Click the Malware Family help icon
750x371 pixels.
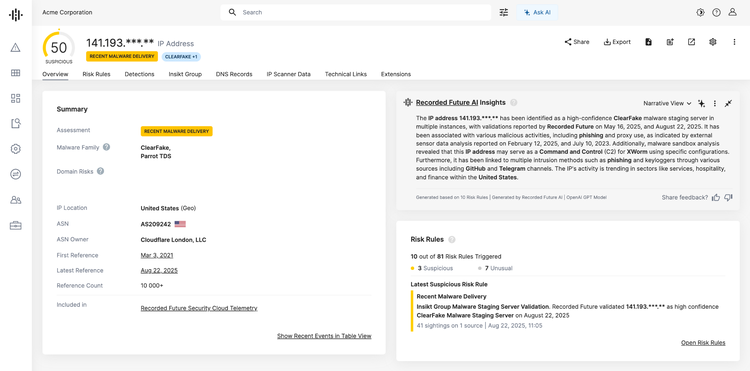coord(106,147)
